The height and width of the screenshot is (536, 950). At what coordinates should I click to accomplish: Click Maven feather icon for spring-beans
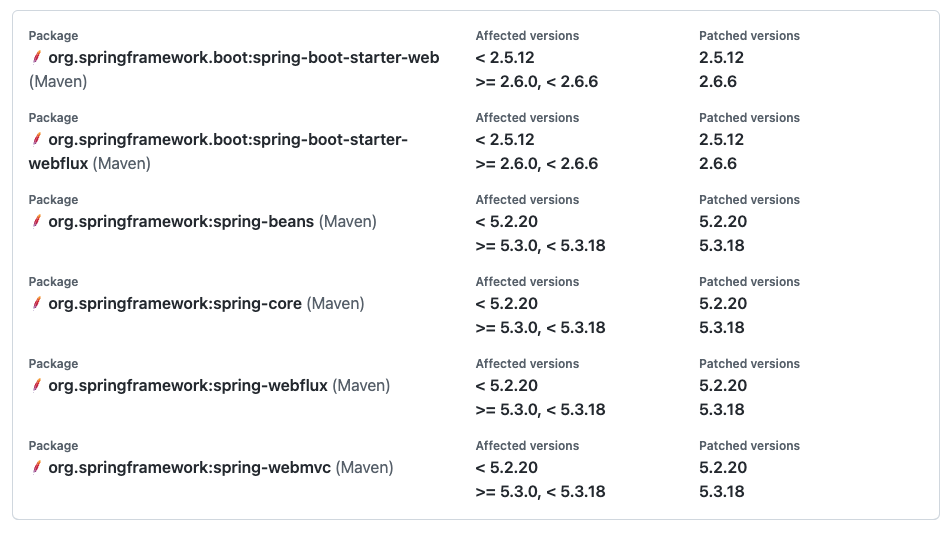point(36,222)
